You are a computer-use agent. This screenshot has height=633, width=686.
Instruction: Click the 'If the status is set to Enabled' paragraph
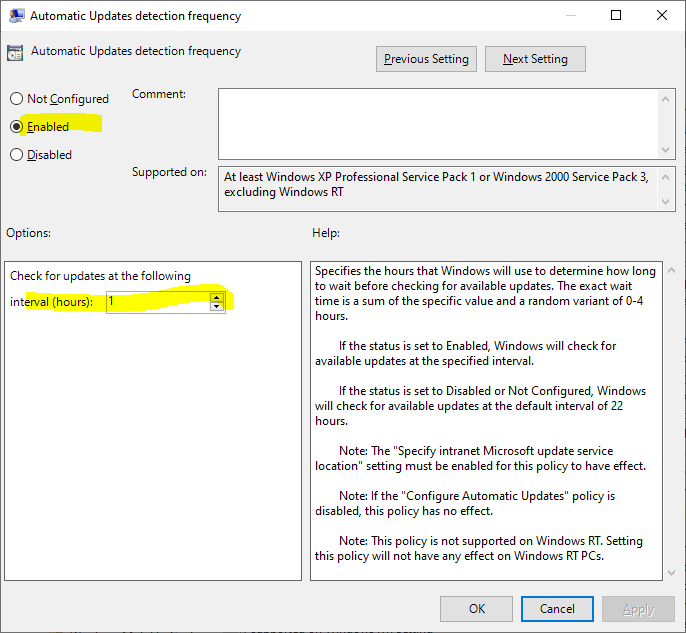pyautogui.click(x=466, y=353)
